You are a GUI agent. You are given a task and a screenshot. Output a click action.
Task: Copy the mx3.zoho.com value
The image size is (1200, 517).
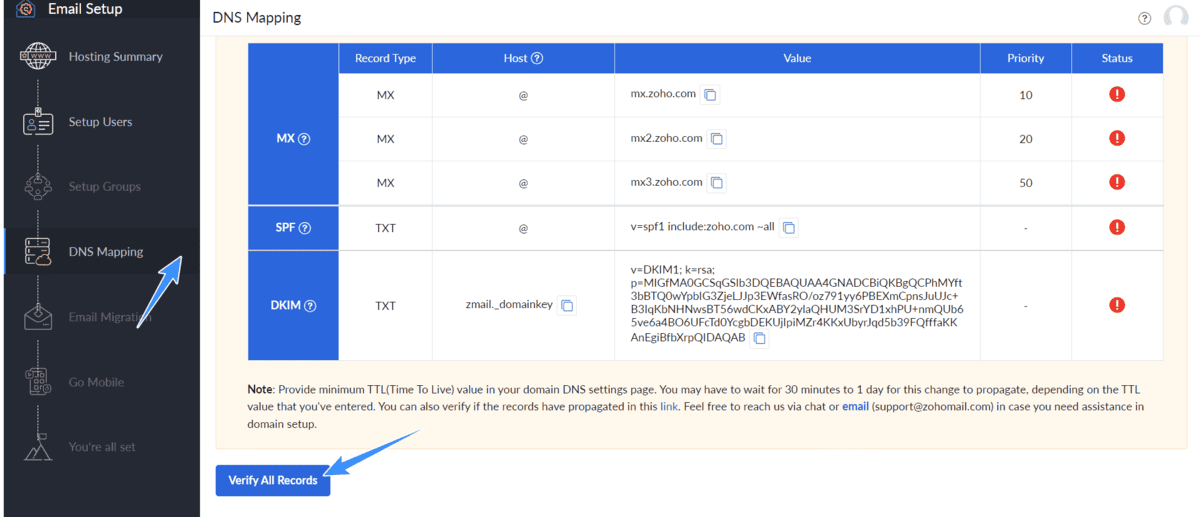click(717, 183)
